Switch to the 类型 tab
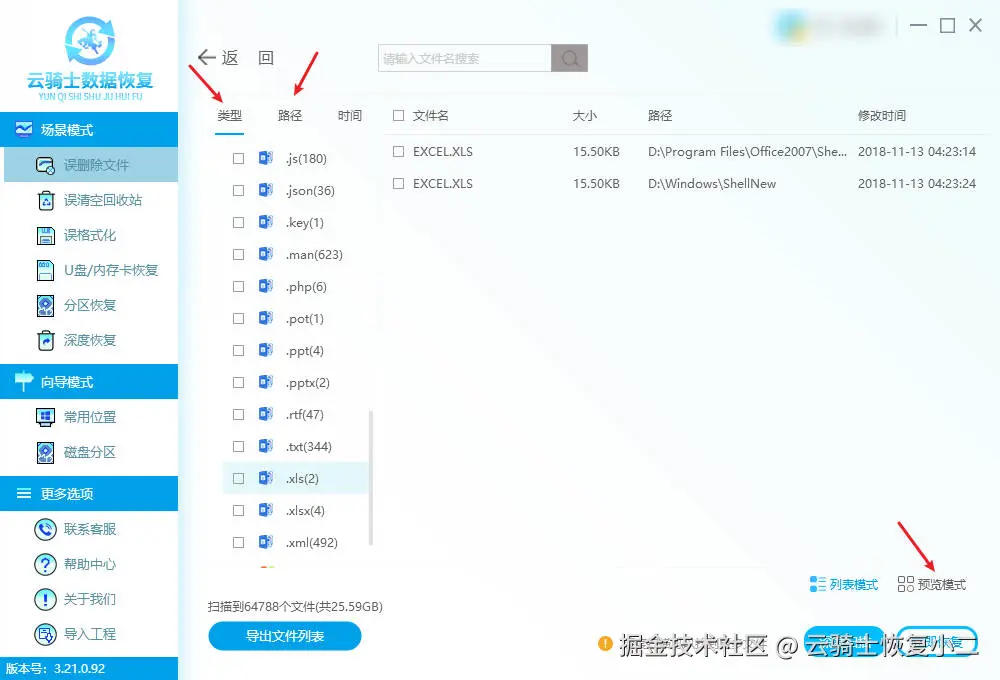Viewport: 1000px width, 680px height. [x=230, y=115]
